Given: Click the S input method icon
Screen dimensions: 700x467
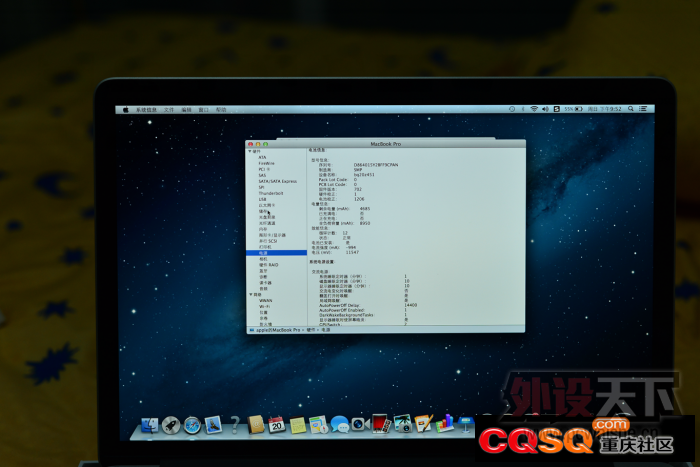Looking at the screenshot, I should click(557, 109).
